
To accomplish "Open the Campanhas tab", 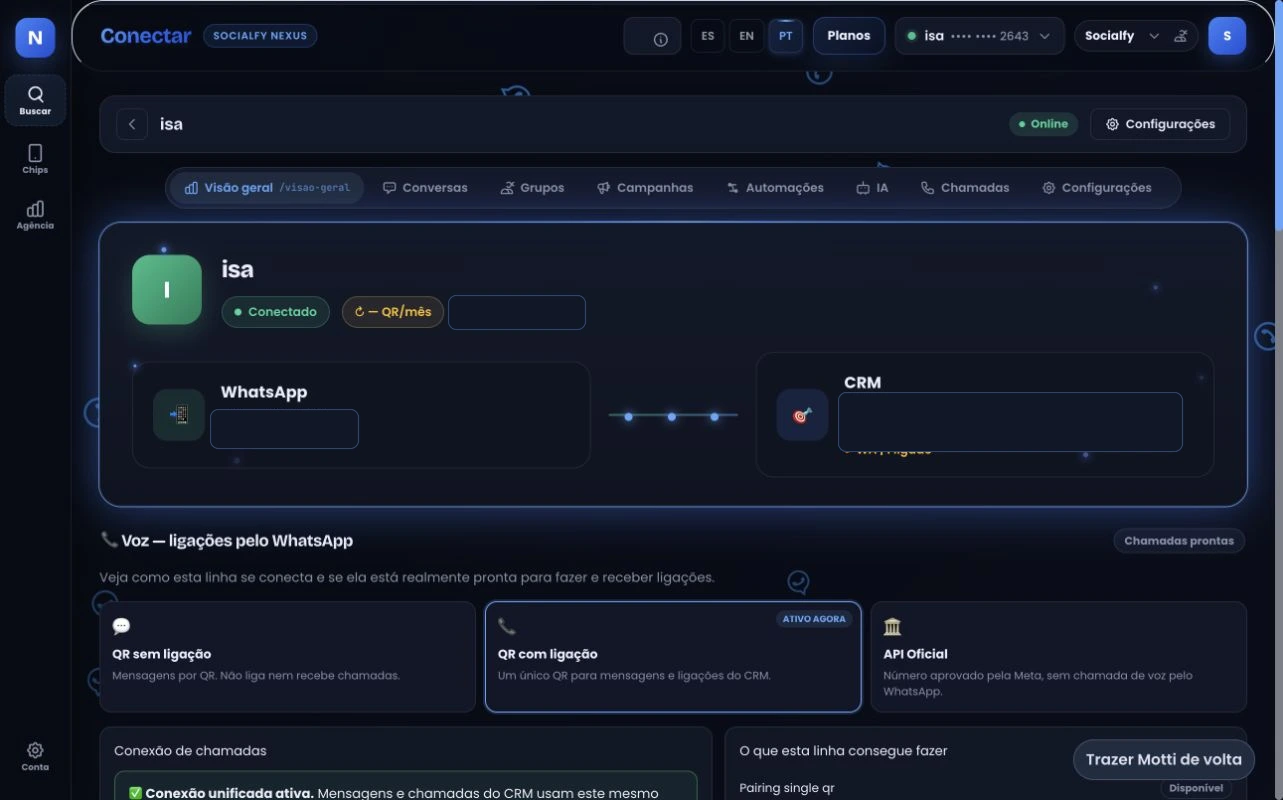I will pyautogui.click(x=645, y=188).
